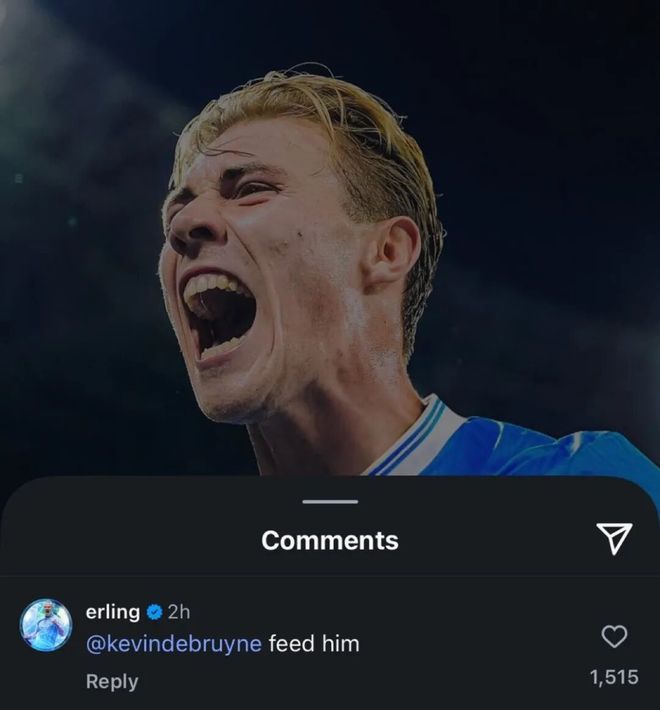Tap the Comments heading title
The width and height of the screenshot is (660, 710).
tap(330, 540)
